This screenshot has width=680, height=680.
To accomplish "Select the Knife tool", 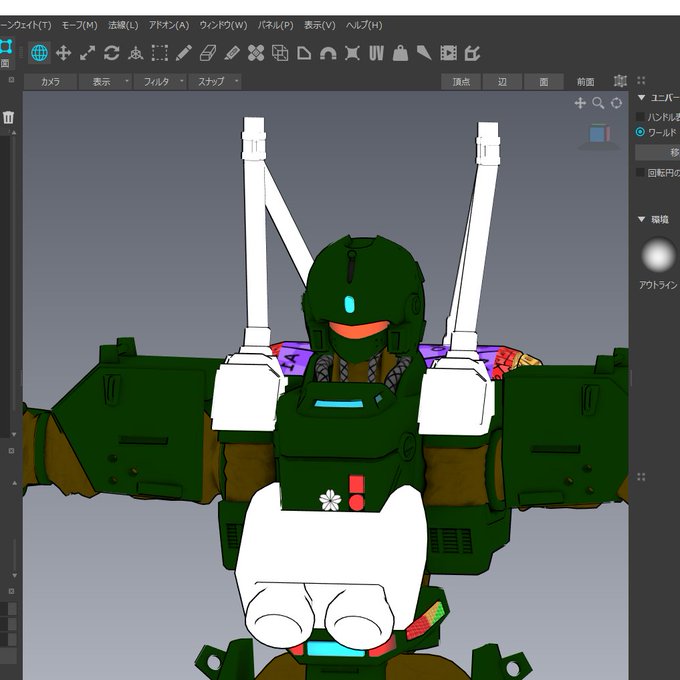I will pyautogui.click(x=424, y=53).
